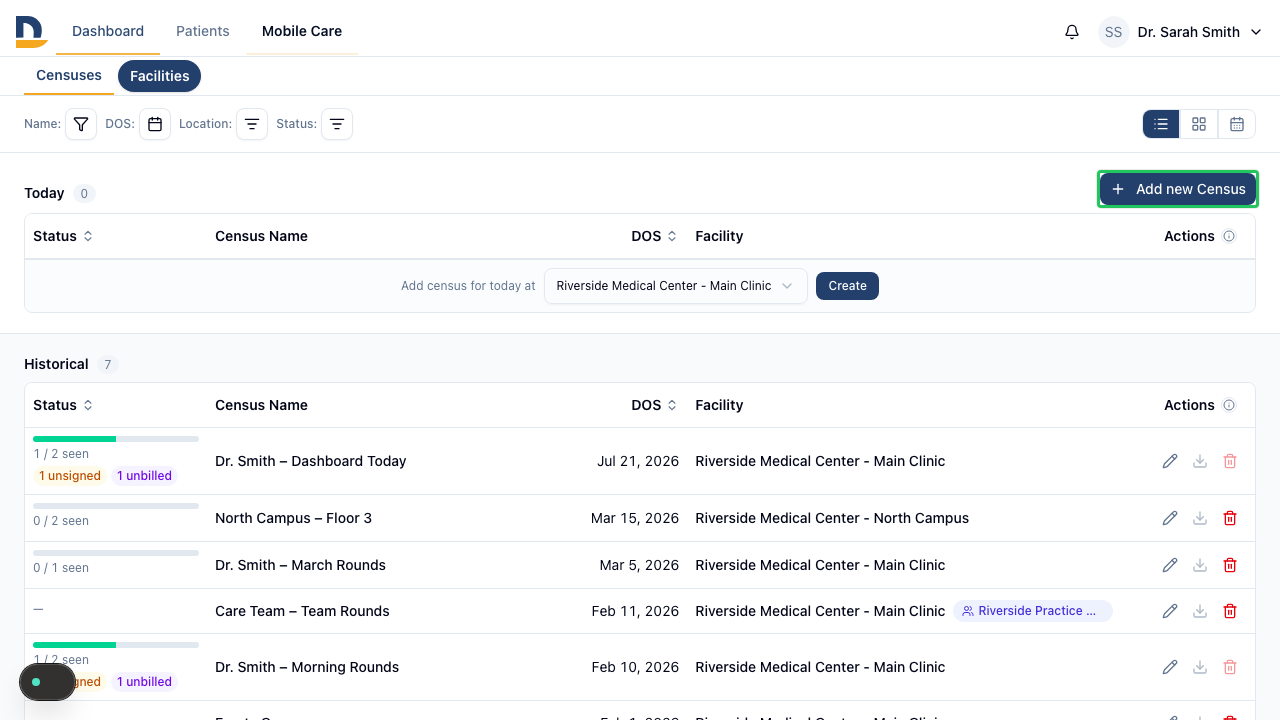Viewport: 1280px width, 720px height.
Task: Click the floating dark status widget
Action: tap(48, 682)
